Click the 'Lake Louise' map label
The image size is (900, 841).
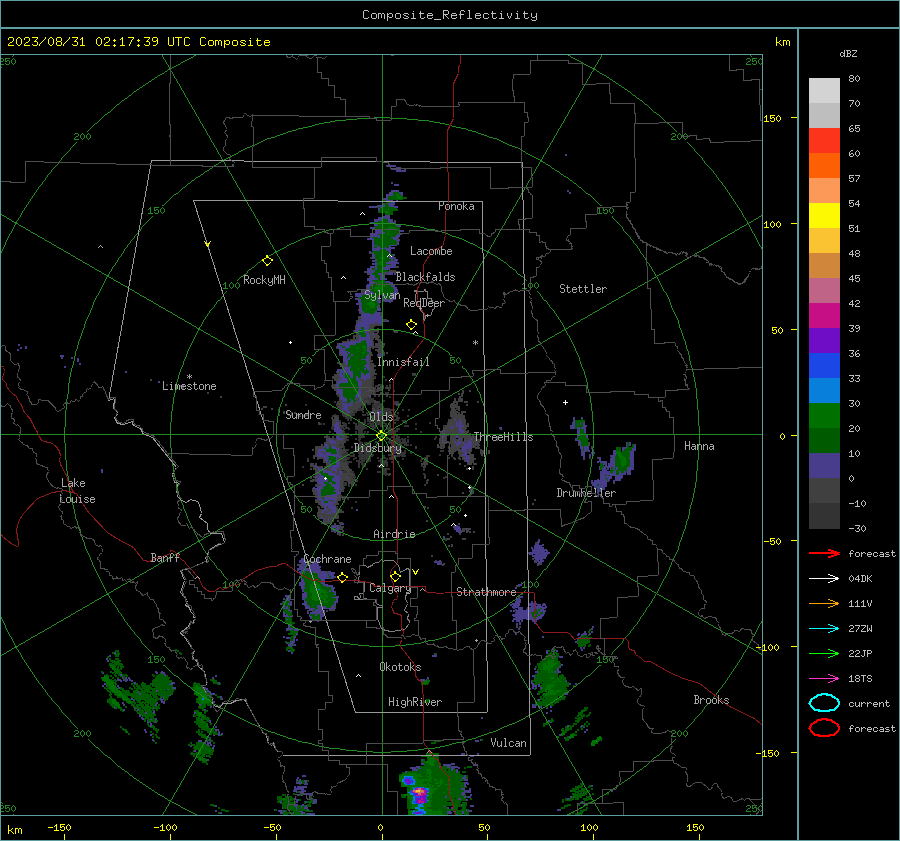click(77, 491)
